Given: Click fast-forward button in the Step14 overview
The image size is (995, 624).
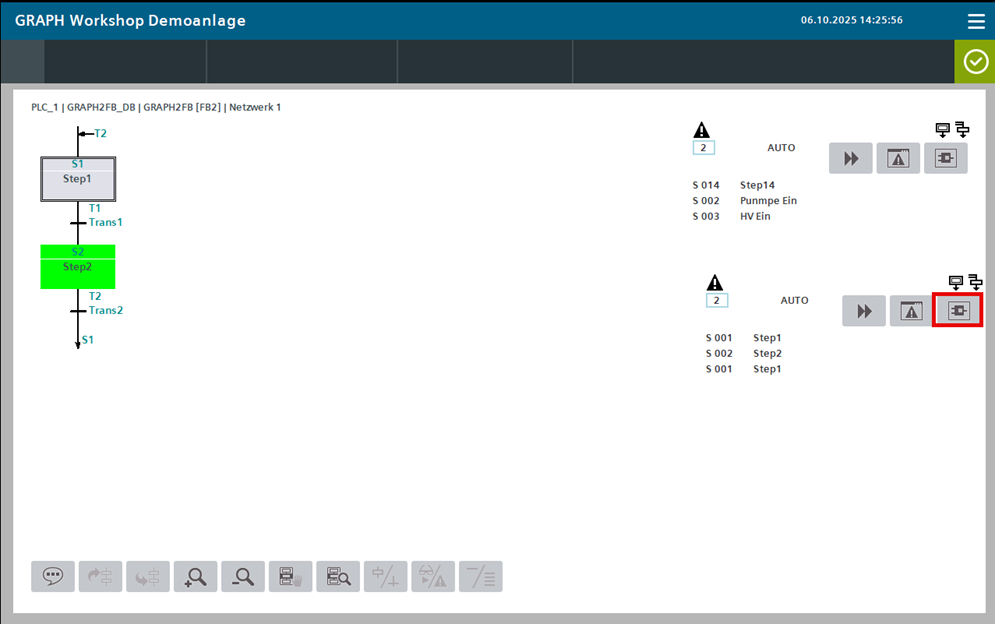Looking at the screenshot, I should pos(850,158).
